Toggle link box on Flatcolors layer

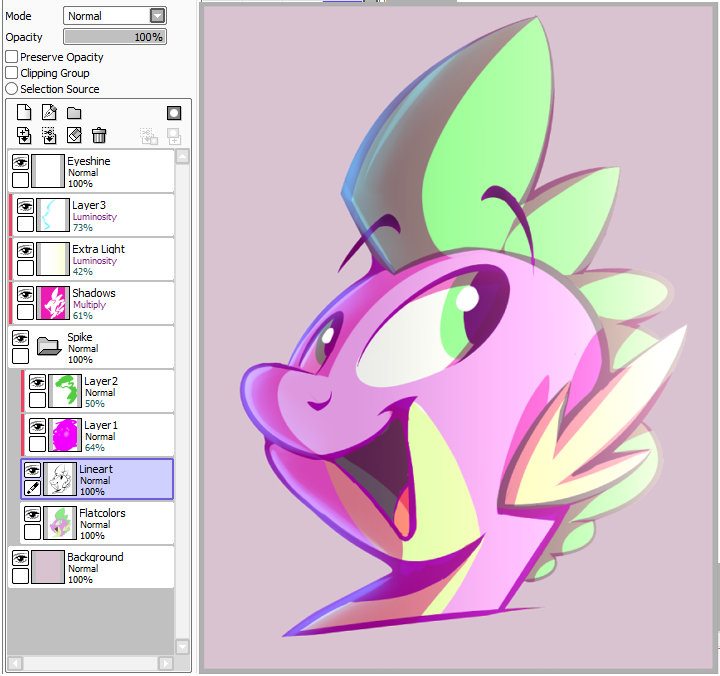point(32,532)
